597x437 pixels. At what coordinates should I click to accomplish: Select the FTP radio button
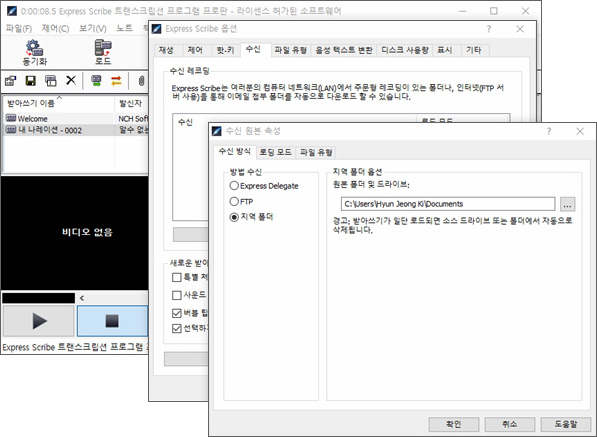pyautogui.click(x=234, y=201)
